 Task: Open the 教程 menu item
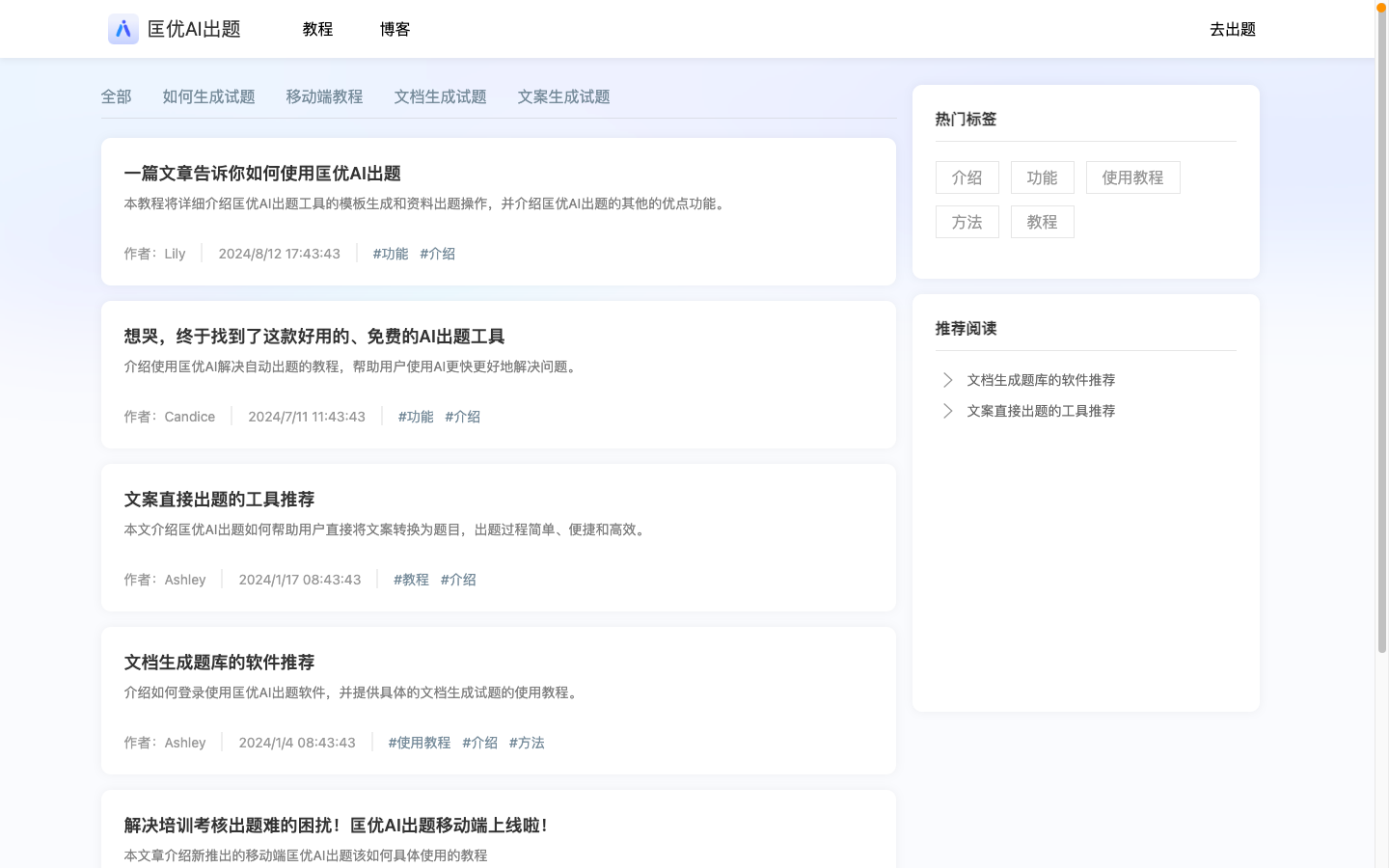tap(318, 29)
